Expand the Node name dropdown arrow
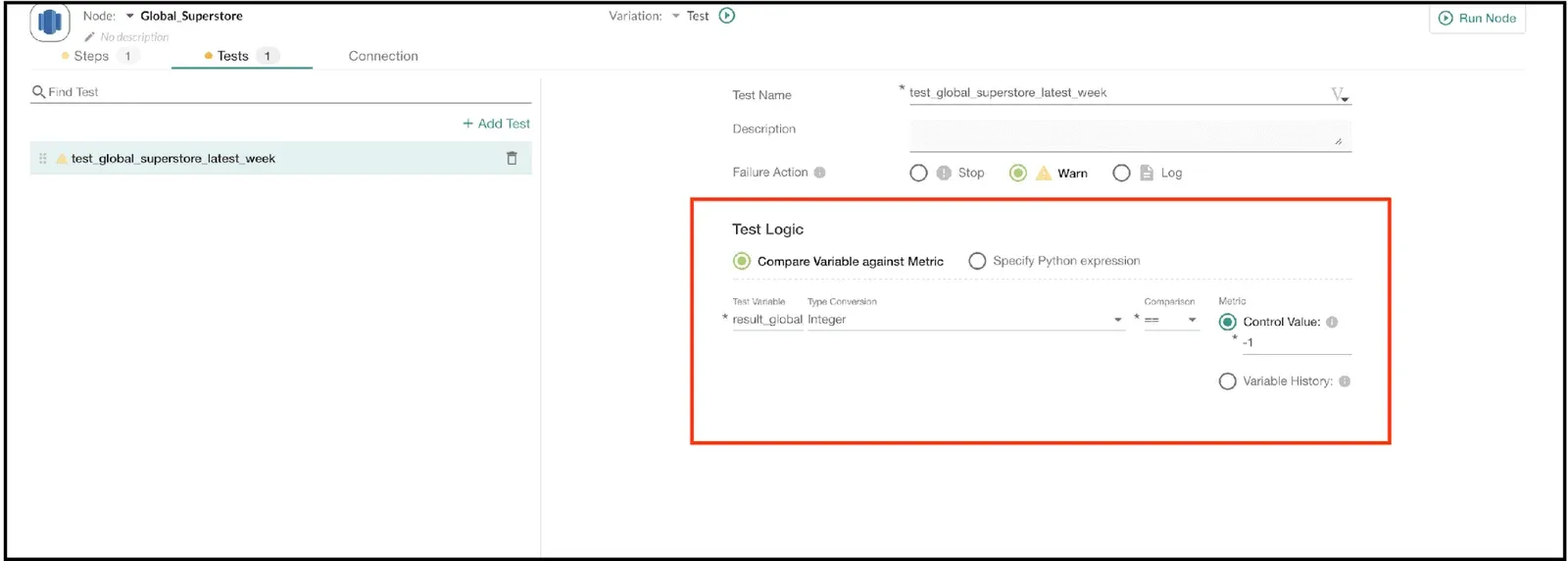 coord(130,16)
